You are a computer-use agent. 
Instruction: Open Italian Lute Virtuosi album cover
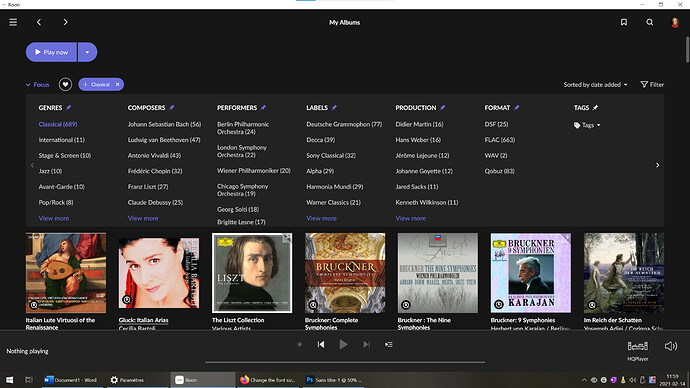66,273
